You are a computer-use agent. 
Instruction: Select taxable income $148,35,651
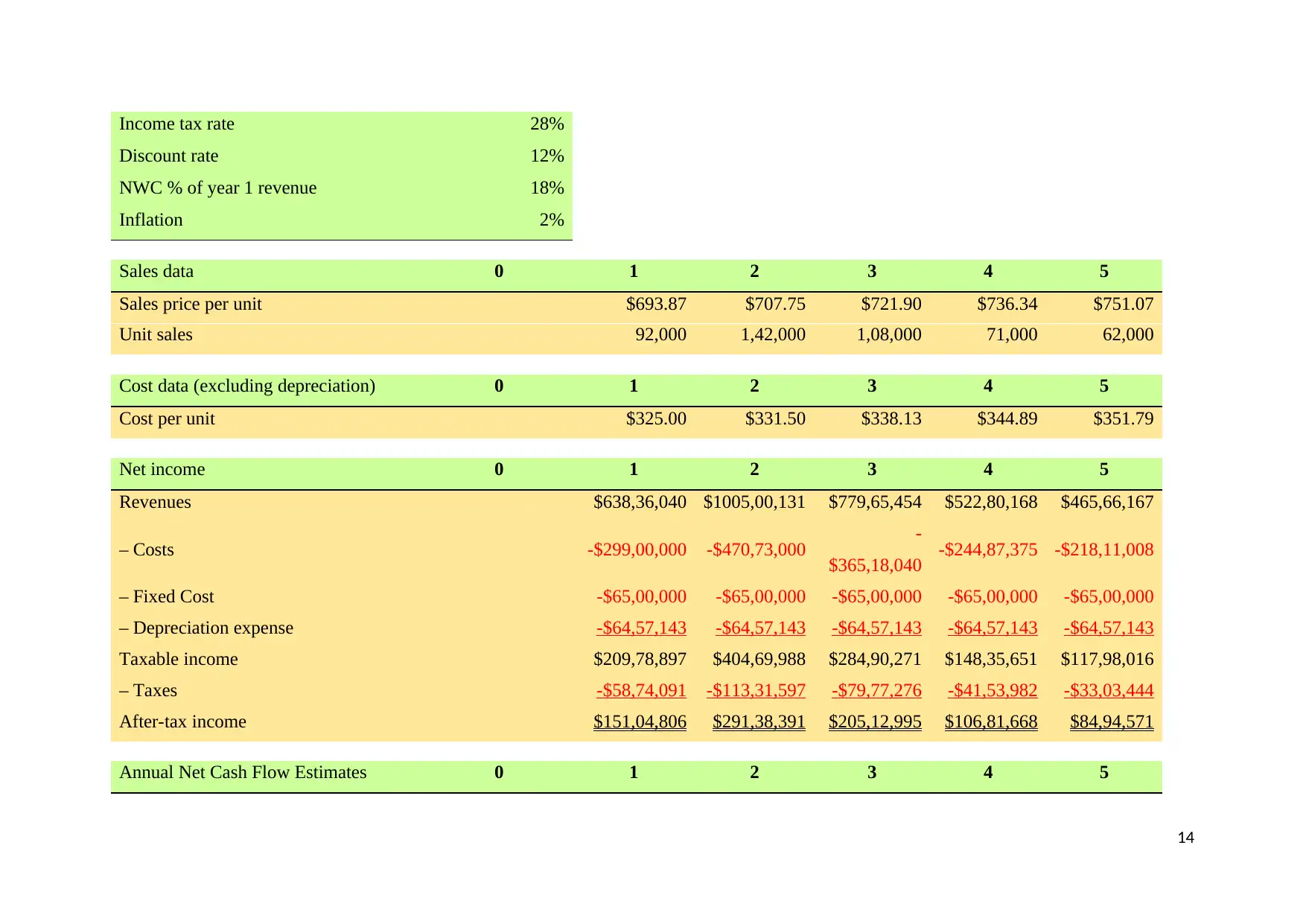tap(990, 659)
